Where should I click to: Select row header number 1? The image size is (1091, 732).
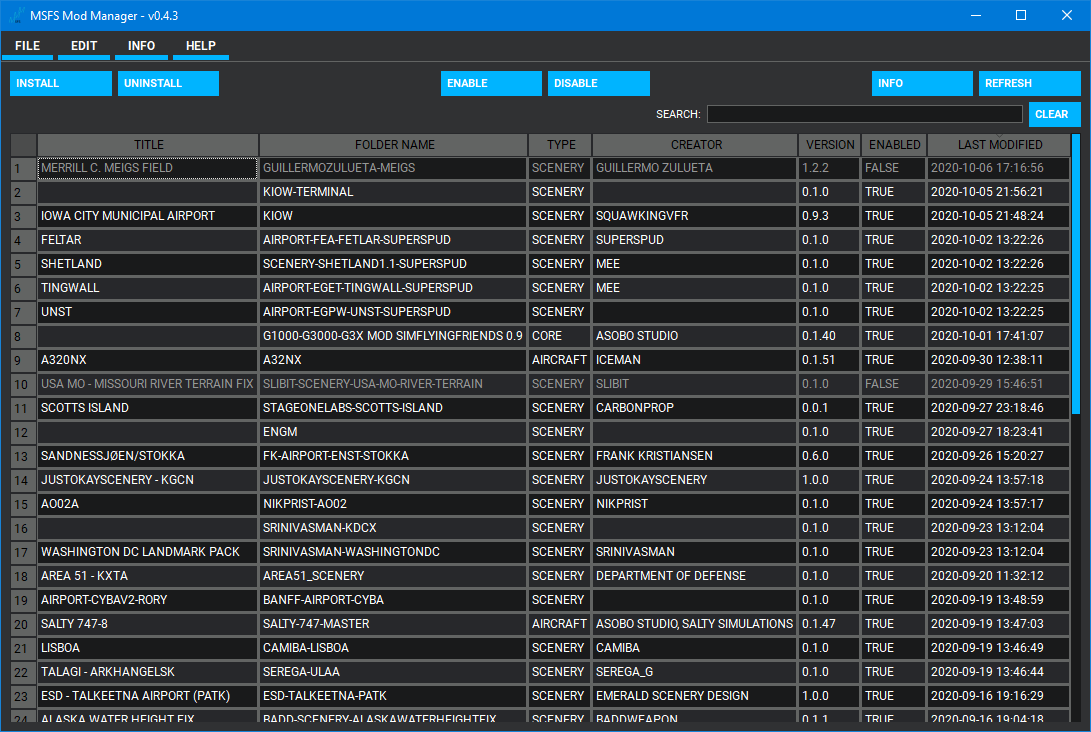[x=24, y=168]
